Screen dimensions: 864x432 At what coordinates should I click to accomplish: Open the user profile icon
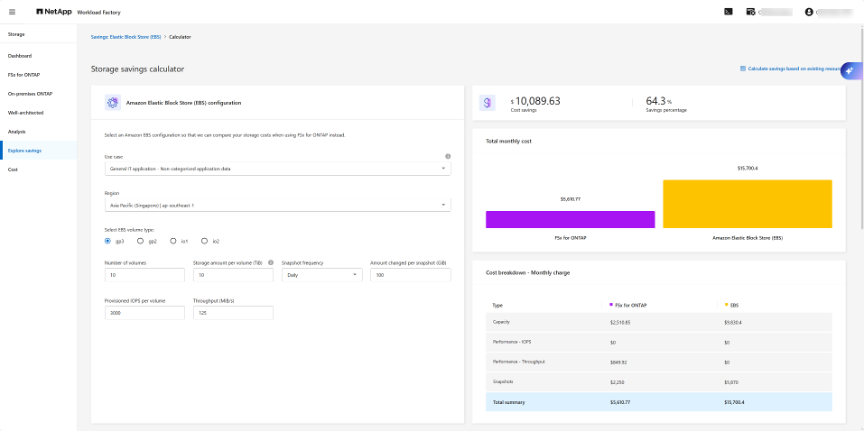(x=809, y=12)
